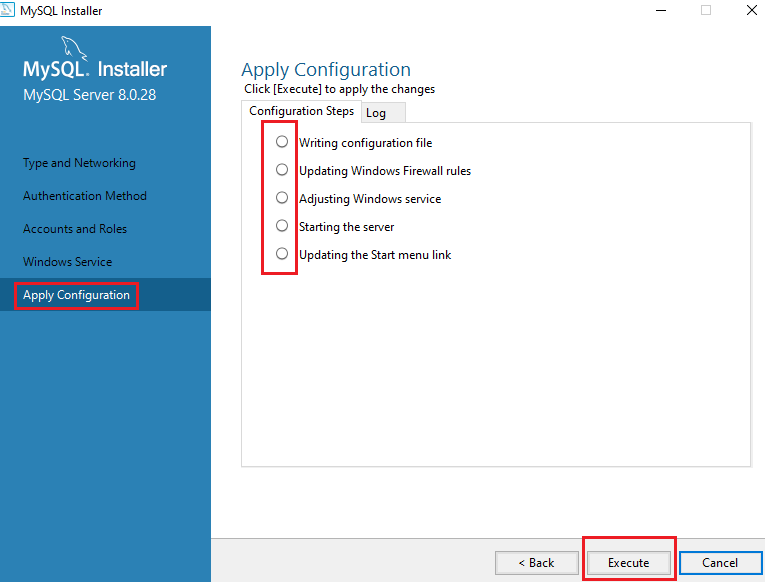Viewport: 765px width, 582px height.
Task: Minimize the MySQL Installer window
Action: coord(661,10)
